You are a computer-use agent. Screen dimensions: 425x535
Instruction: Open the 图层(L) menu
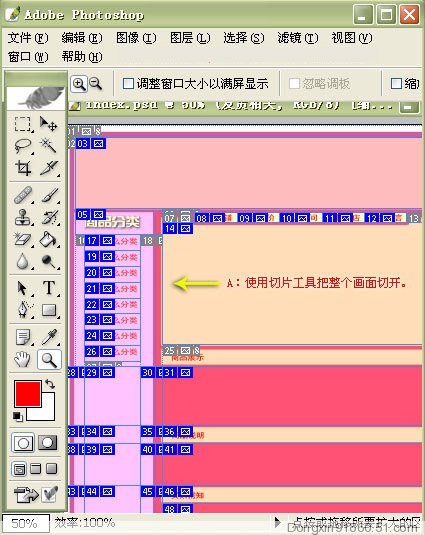(x=190, y=38)
